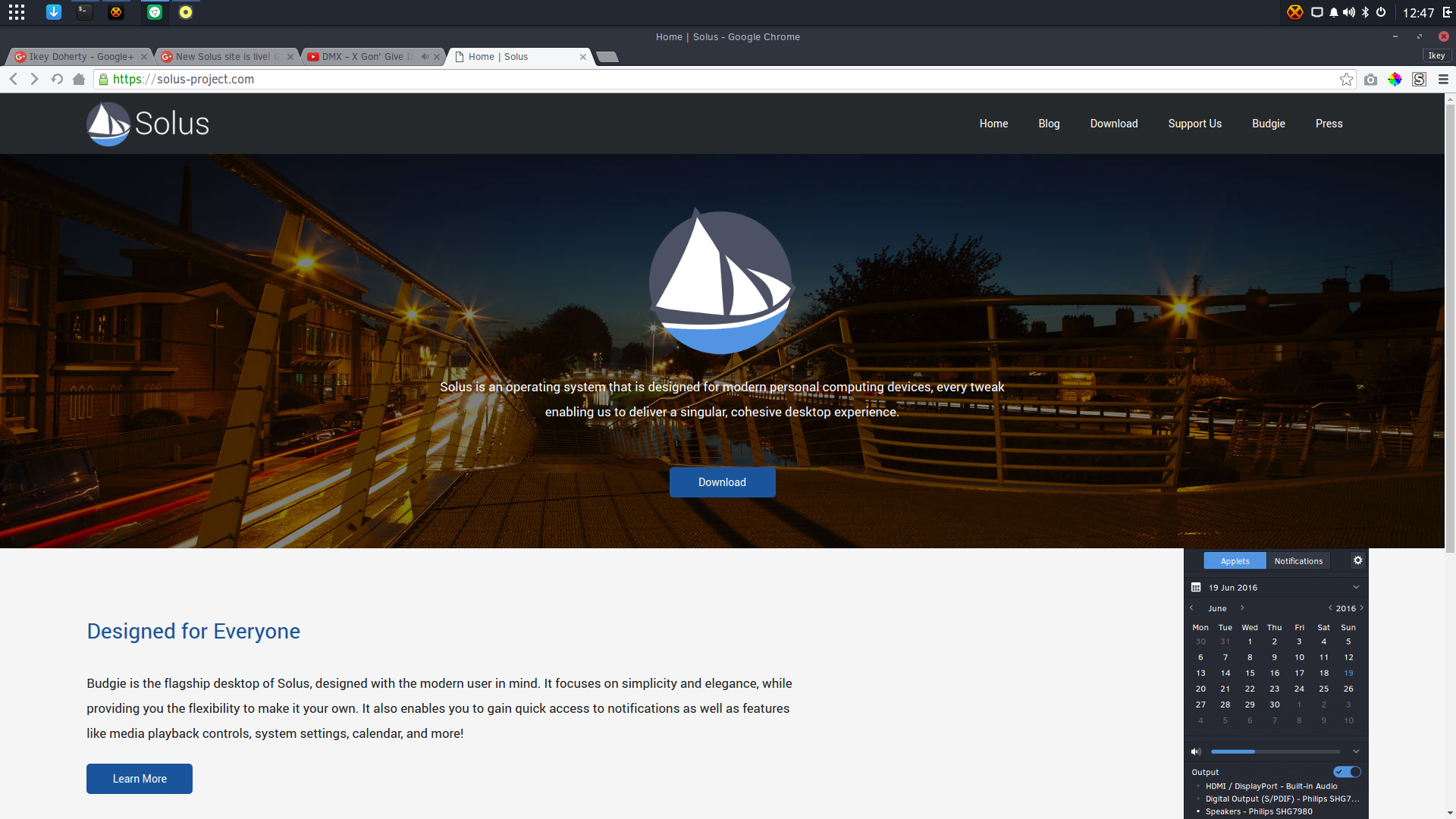
Task: Click the camera screenshot extension icon
Action: click(1370, 80)
